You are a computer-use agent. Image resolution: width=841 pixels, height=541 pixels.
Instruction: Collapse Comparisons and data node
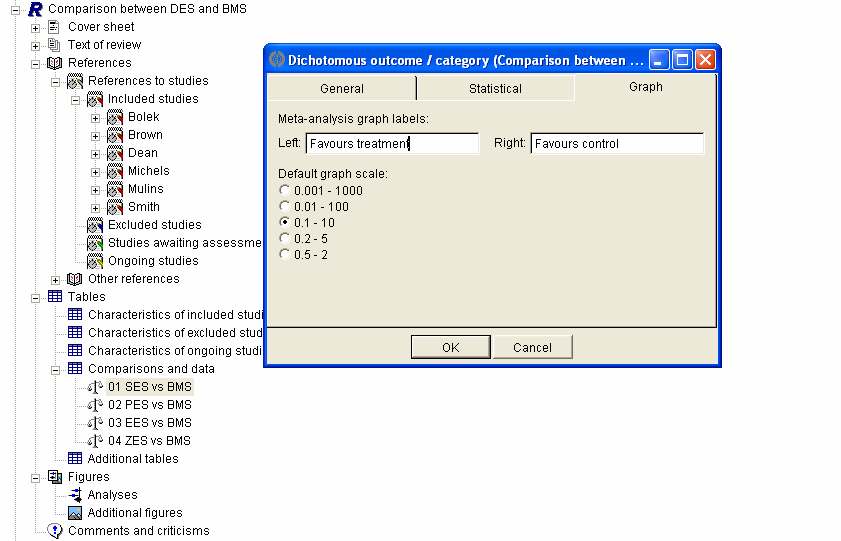point(55,370)
